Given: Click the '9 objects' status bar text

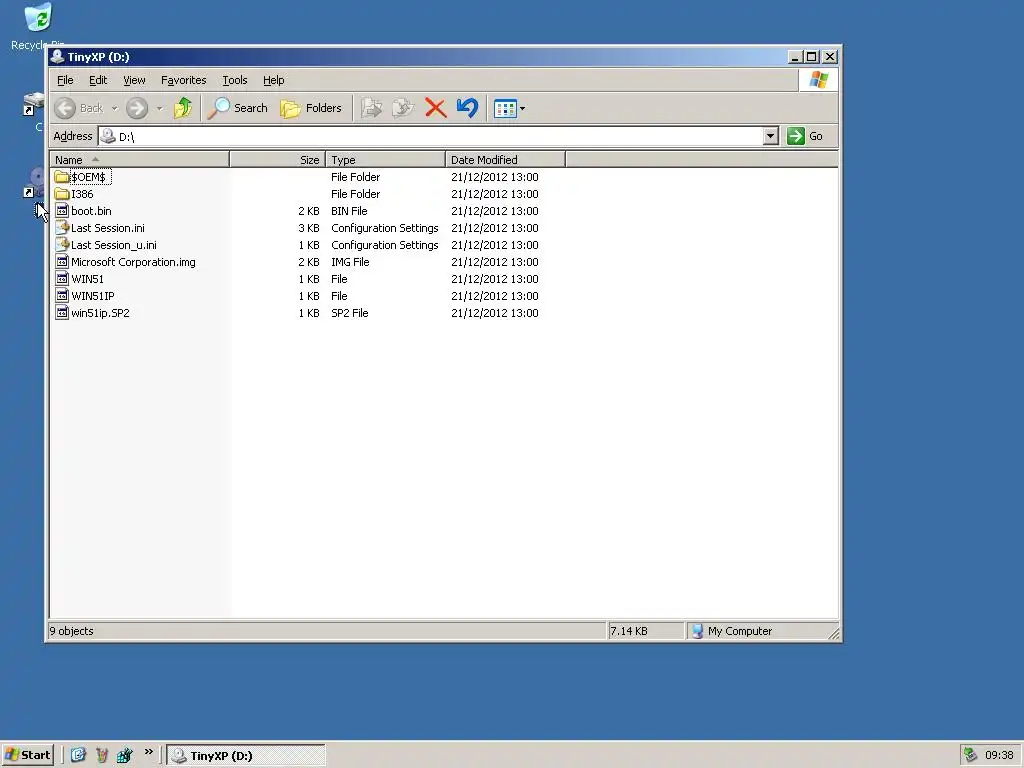Looking at the screenshot, I should click(x=72, y=631).
